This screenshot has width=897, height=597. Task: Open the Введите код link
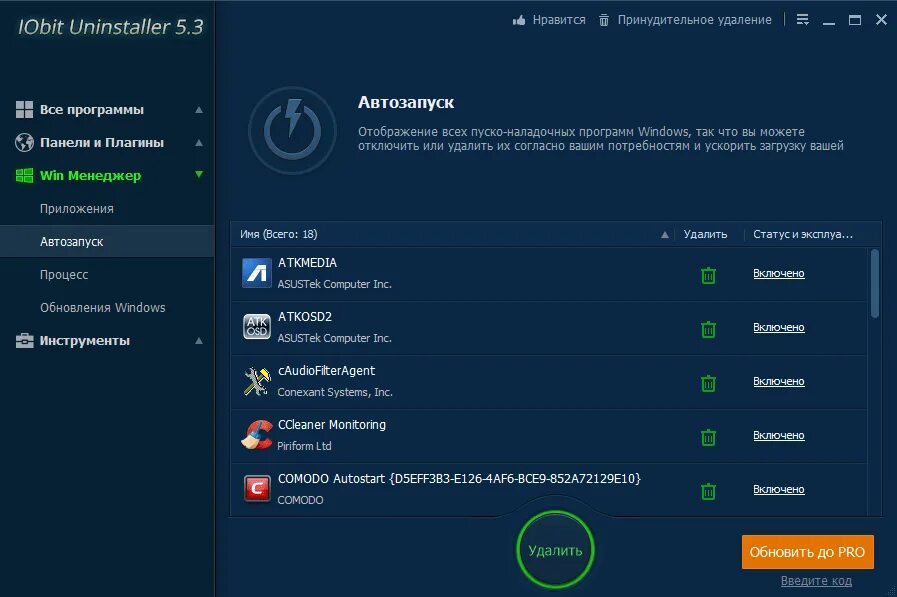(x=816, y=580)
